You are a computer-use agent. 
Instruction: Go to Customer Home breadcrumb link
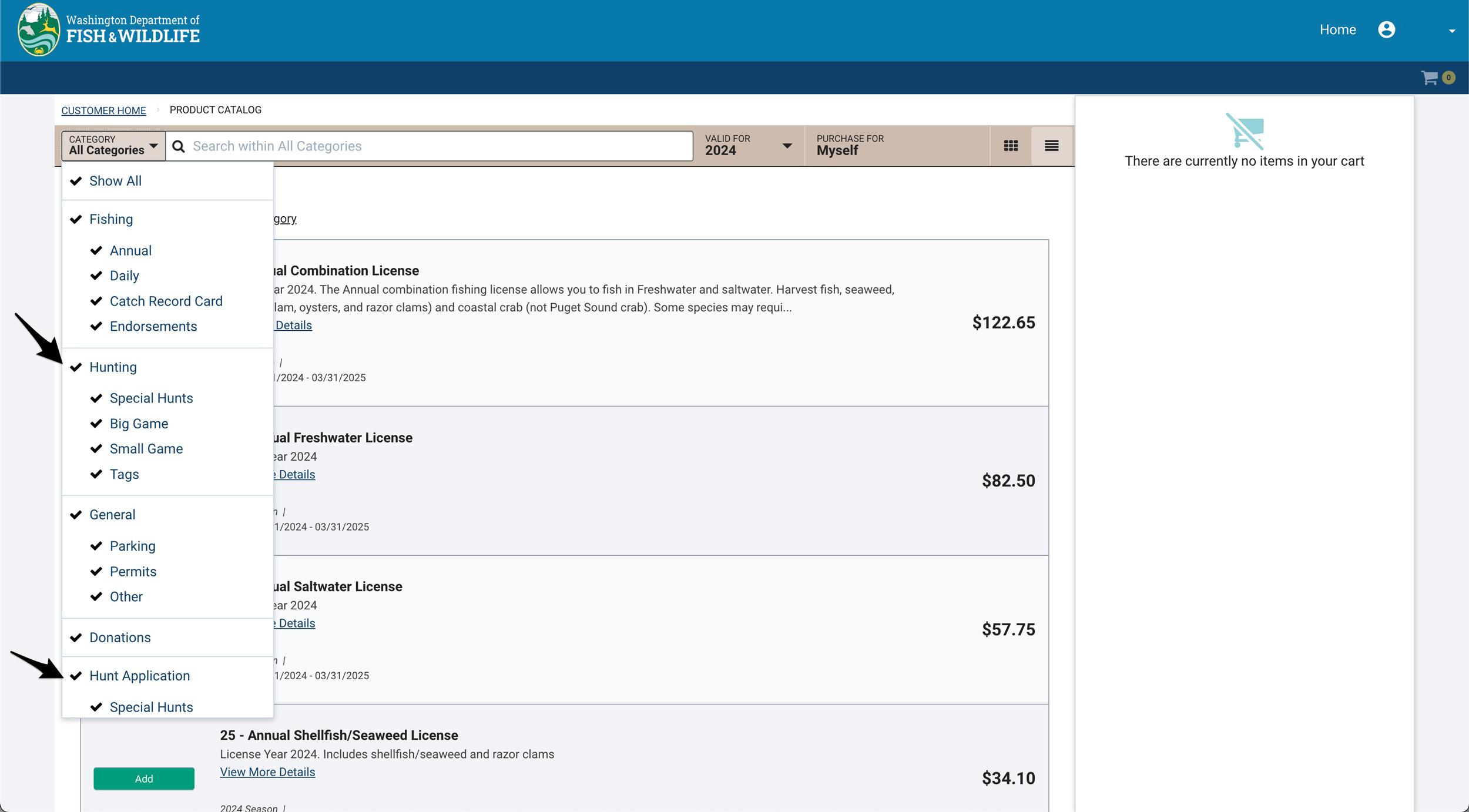tap(103, 110)
